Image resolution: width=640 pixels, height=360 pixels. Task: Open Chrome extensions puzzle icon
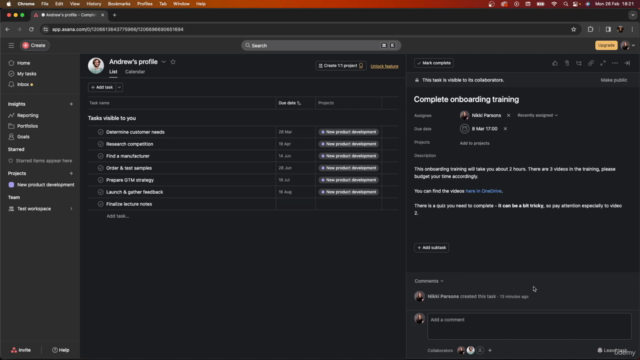[590, 29]
